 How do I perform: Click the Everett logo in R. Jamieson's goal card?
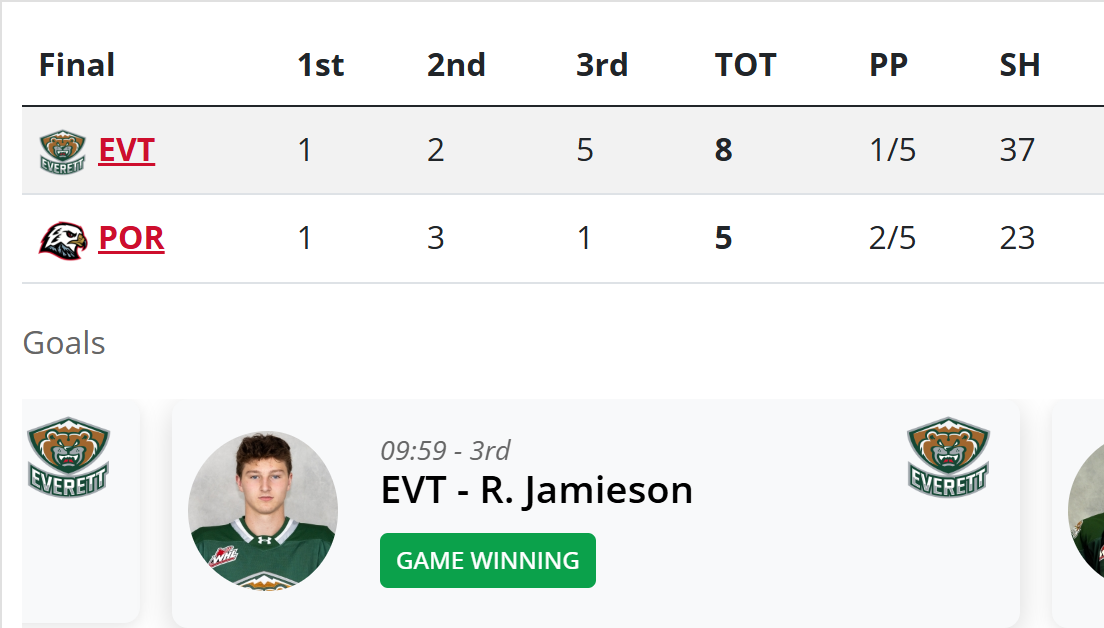click(948, 457)
